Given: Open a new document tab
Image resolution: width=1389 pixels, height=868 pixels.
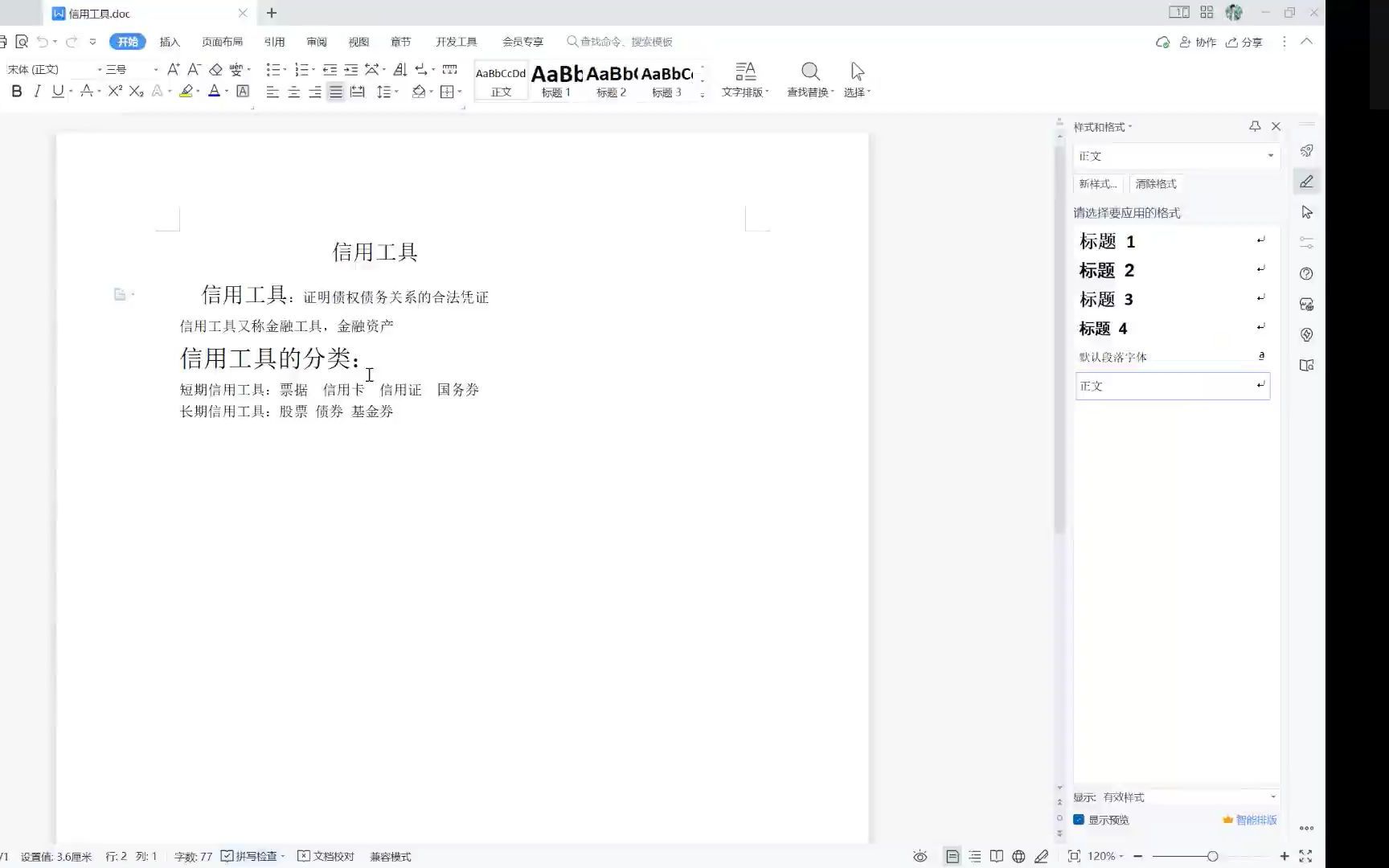Looking at the screenshot, I should [272, 13].
